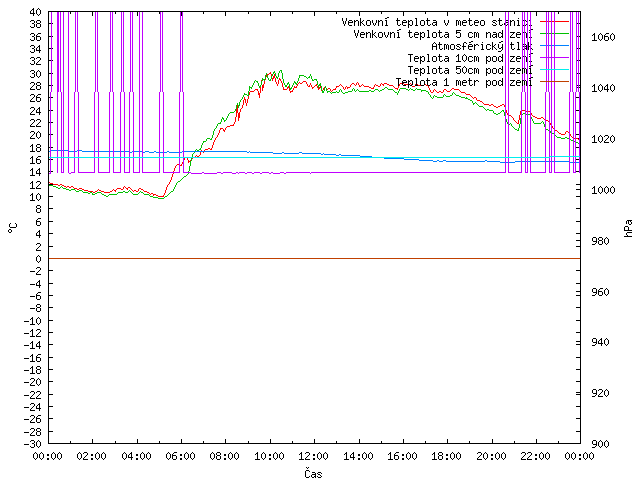
Task: Click the '-10' temperature axis label
Action: click(x=32, y=321)
